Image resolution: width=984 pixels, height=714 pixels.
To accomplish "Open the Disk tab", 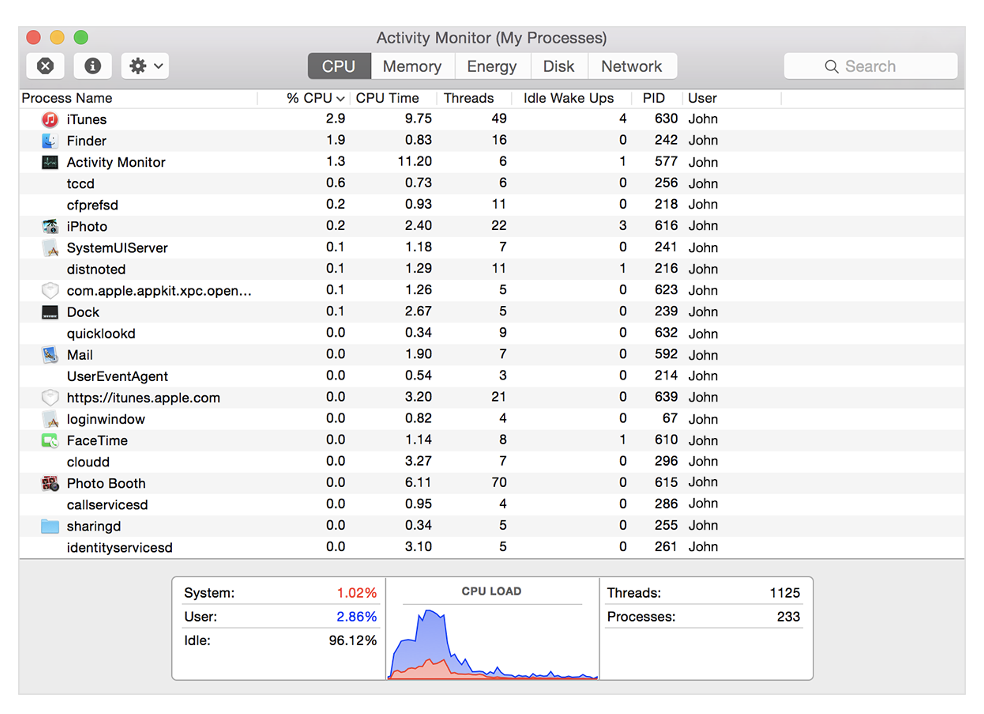I will coord(559,66).
